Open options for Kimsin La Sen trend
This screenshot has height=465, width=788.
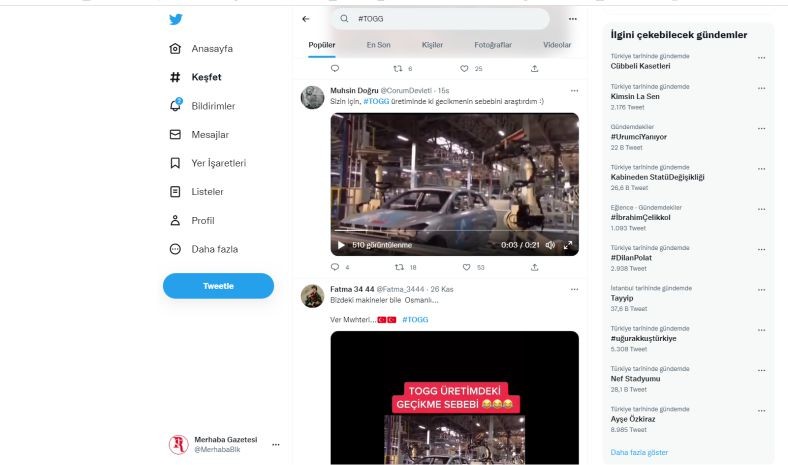click(x=761, y=88)
